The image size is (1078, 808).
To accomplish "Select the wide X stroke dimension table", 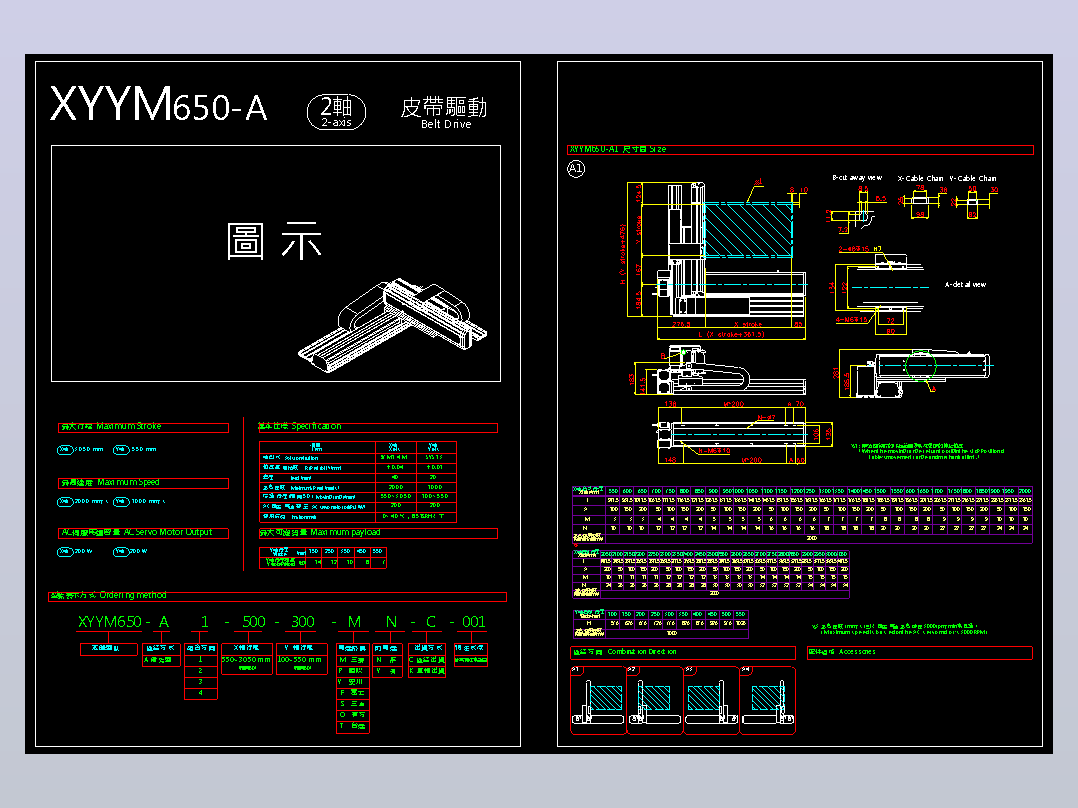I will 802,514.
